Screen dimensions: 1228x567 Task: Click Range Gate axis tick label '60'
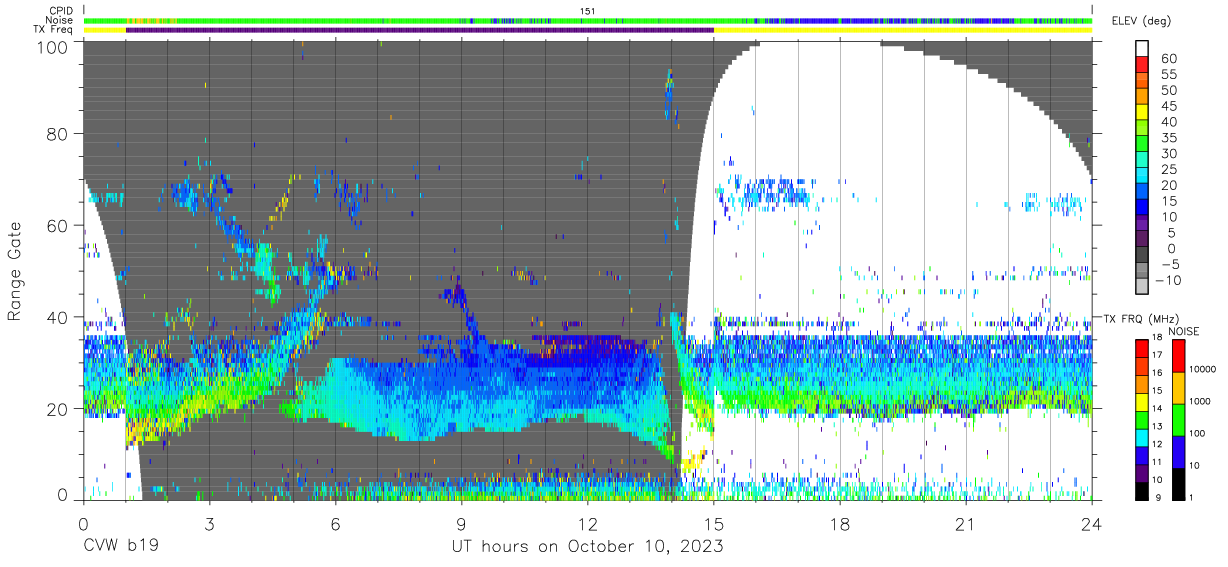click(57, 226)
